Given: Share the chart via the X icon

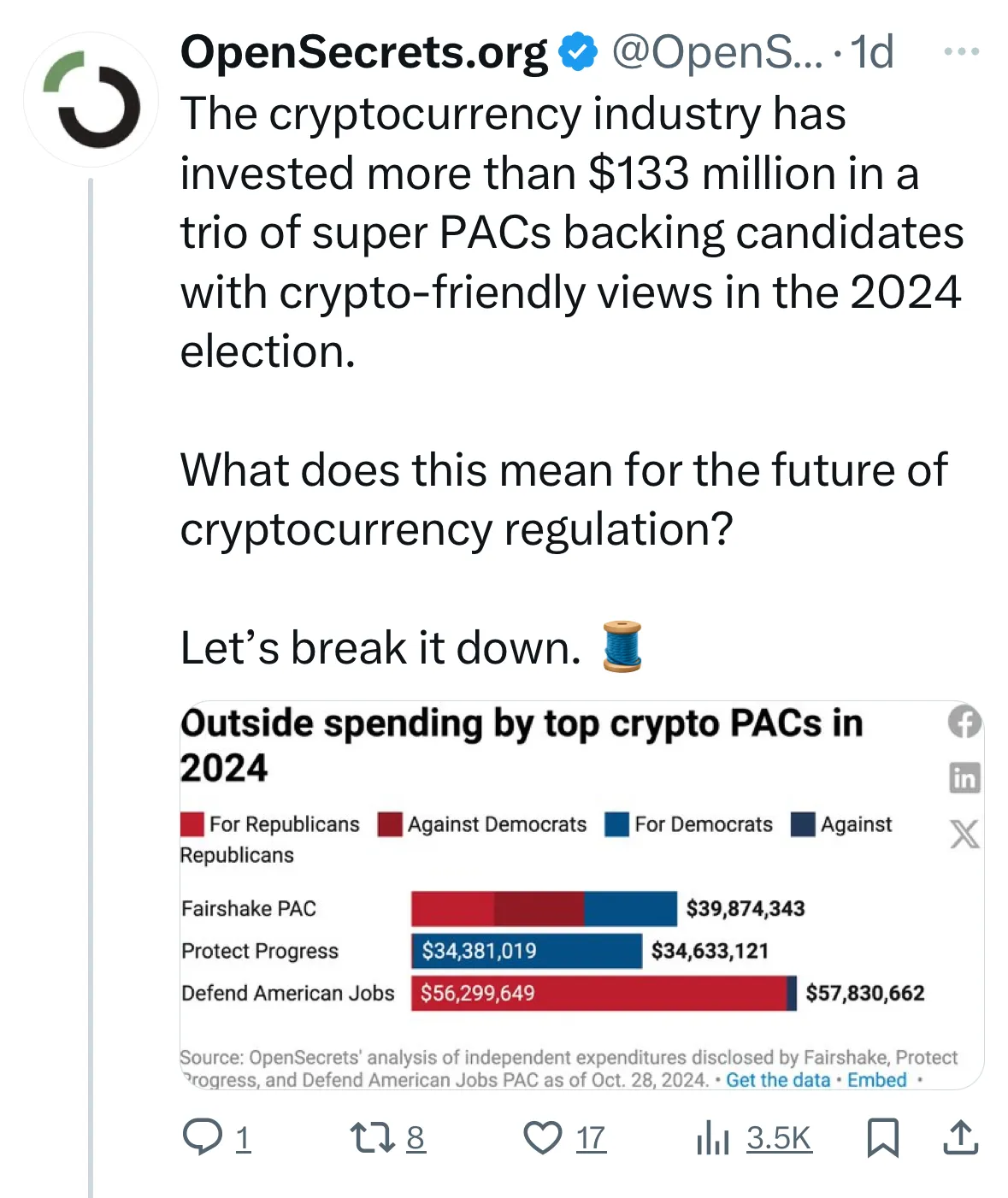Looking at the screenshot, I should [964, 834].
